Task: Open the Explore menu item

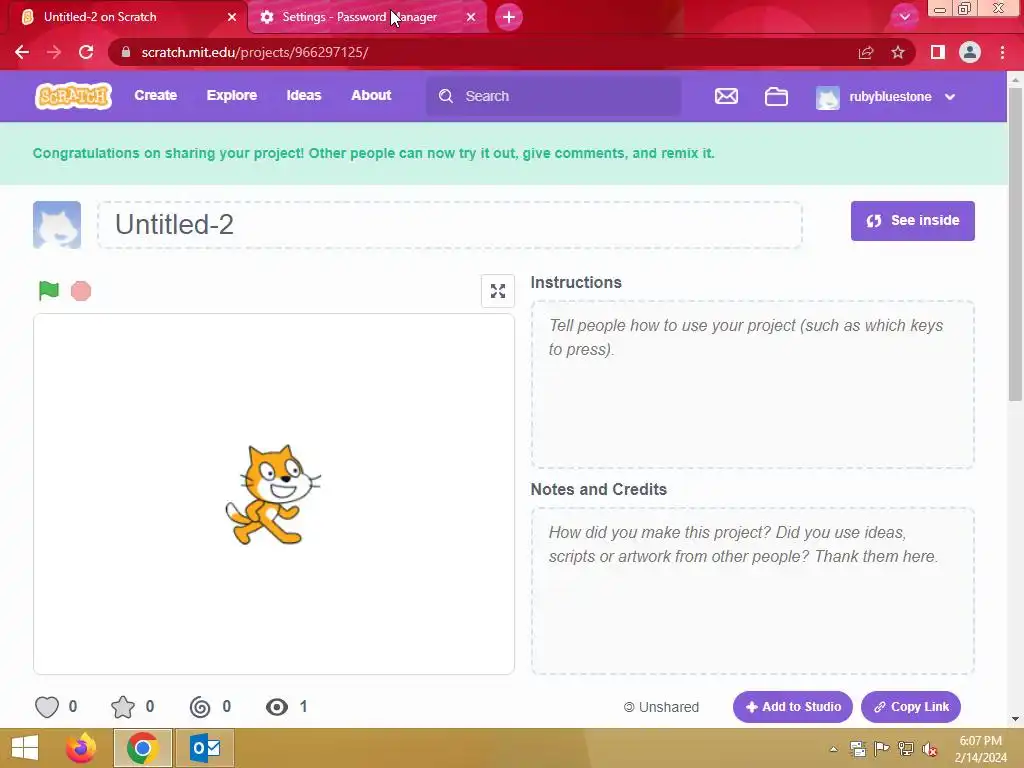Action: coord(232,95)
